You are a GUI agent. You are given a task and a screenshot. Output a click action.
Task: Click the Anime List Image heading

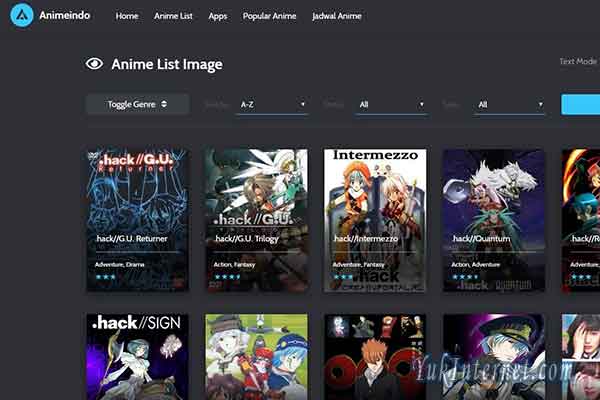167,64
